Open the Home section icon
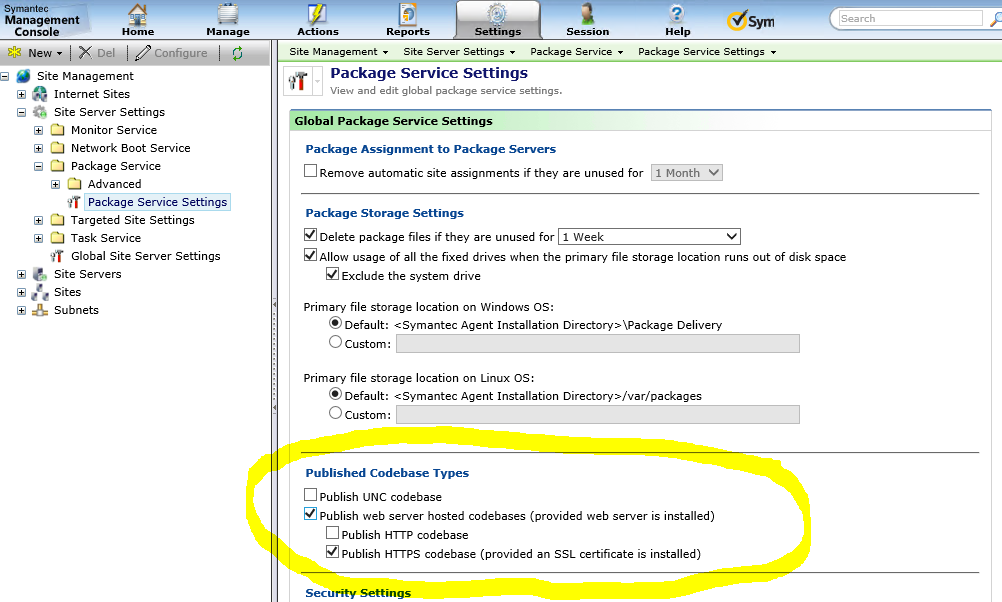The image size is (1002, 602). [x=137, y=14]
